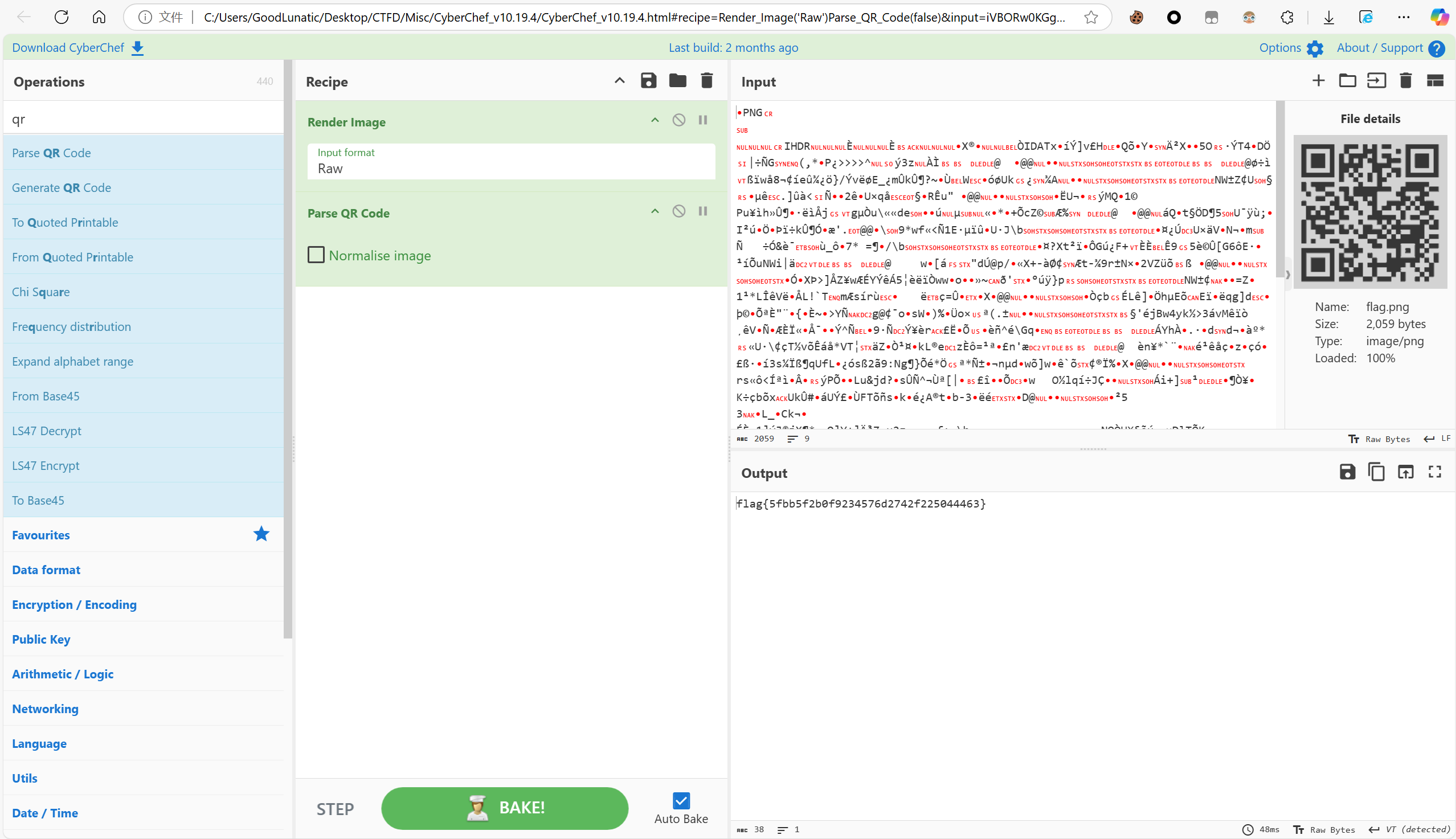Disable the Render Image operation
Image resolution: width=1456 pixels, height=839 pixels.
coord(679,120)
